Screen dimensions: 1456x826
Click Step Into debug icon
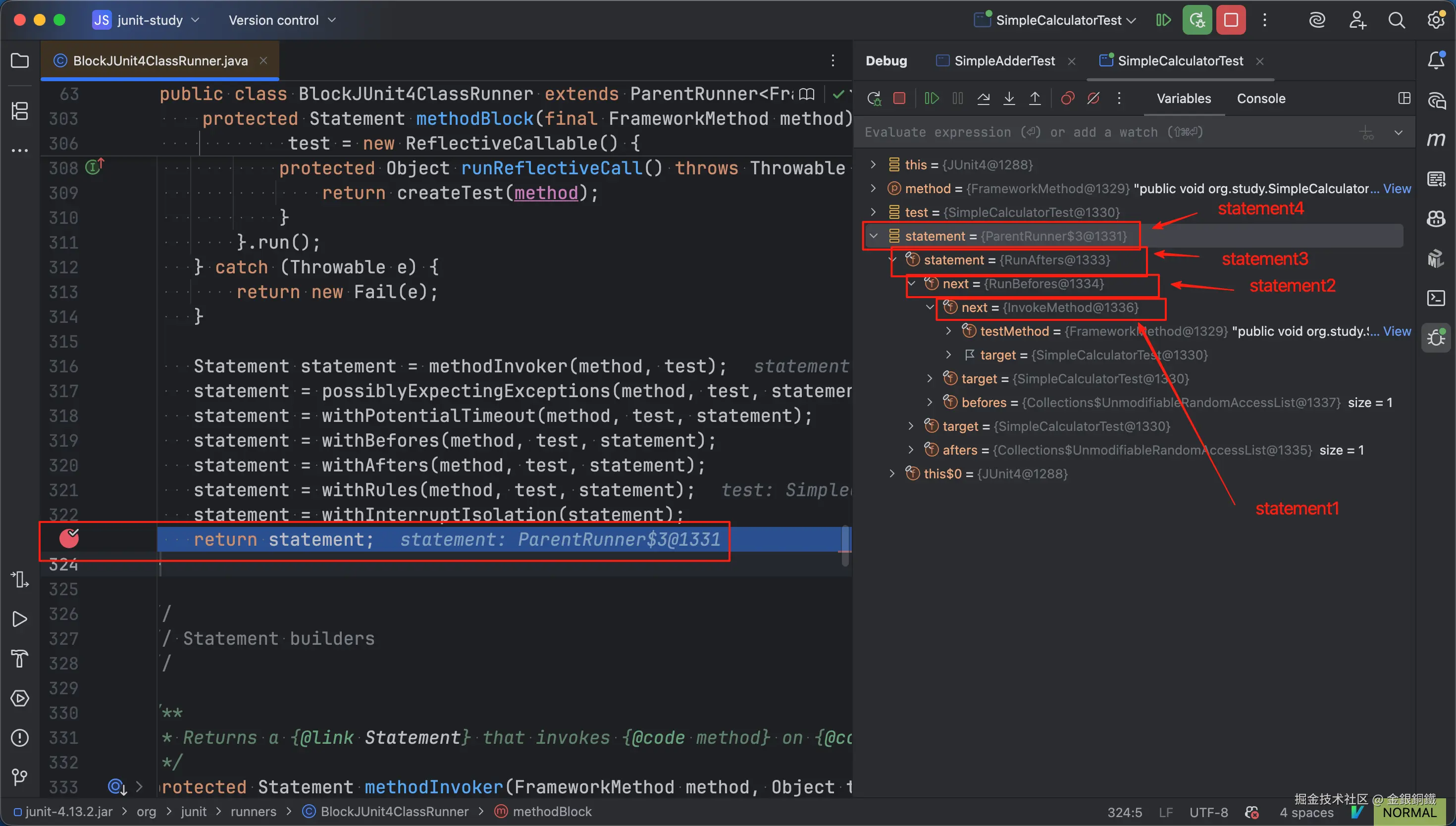(x=1009, y=99)
